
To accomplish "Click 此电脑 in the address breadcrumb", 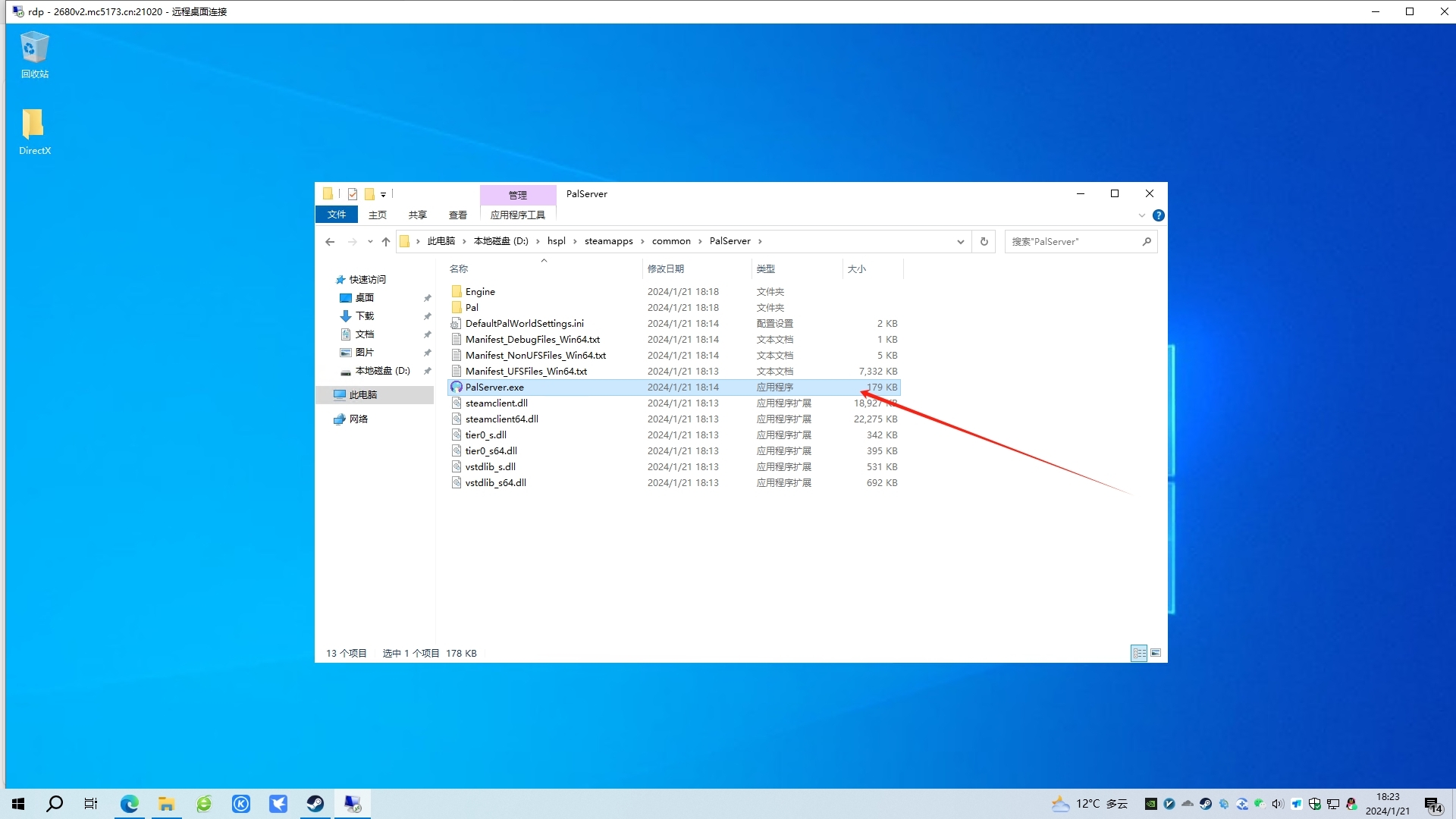I will coord(441,241).
